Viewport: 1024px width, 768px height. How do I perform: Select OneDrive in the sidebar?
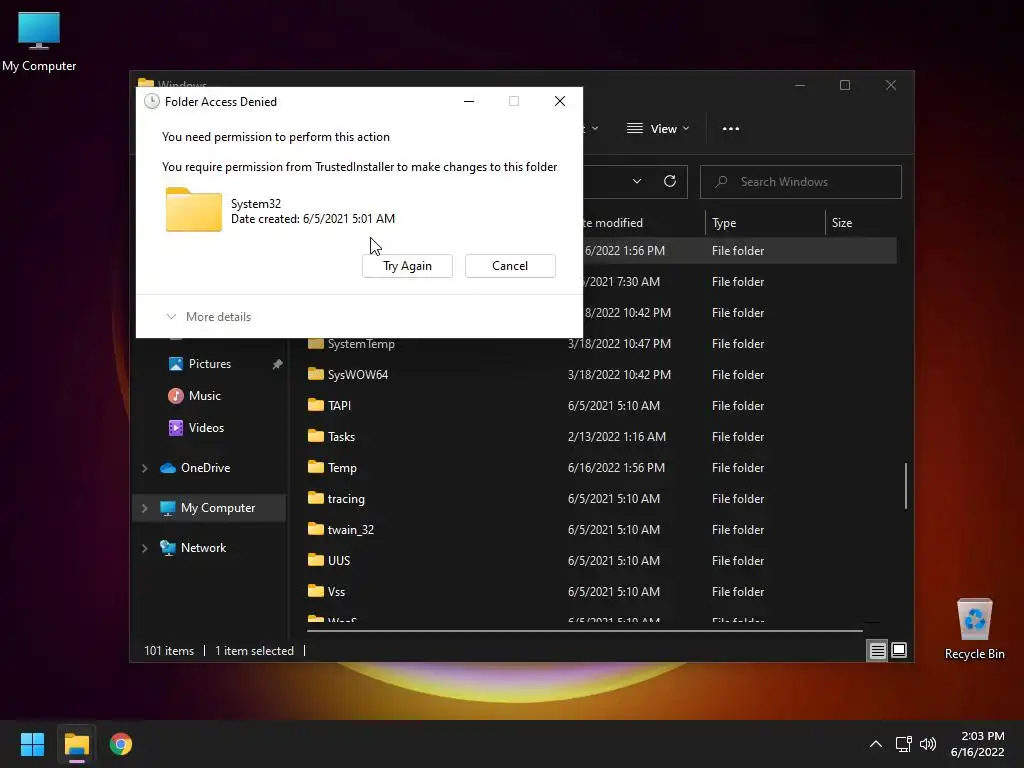(x=206, y=468)
